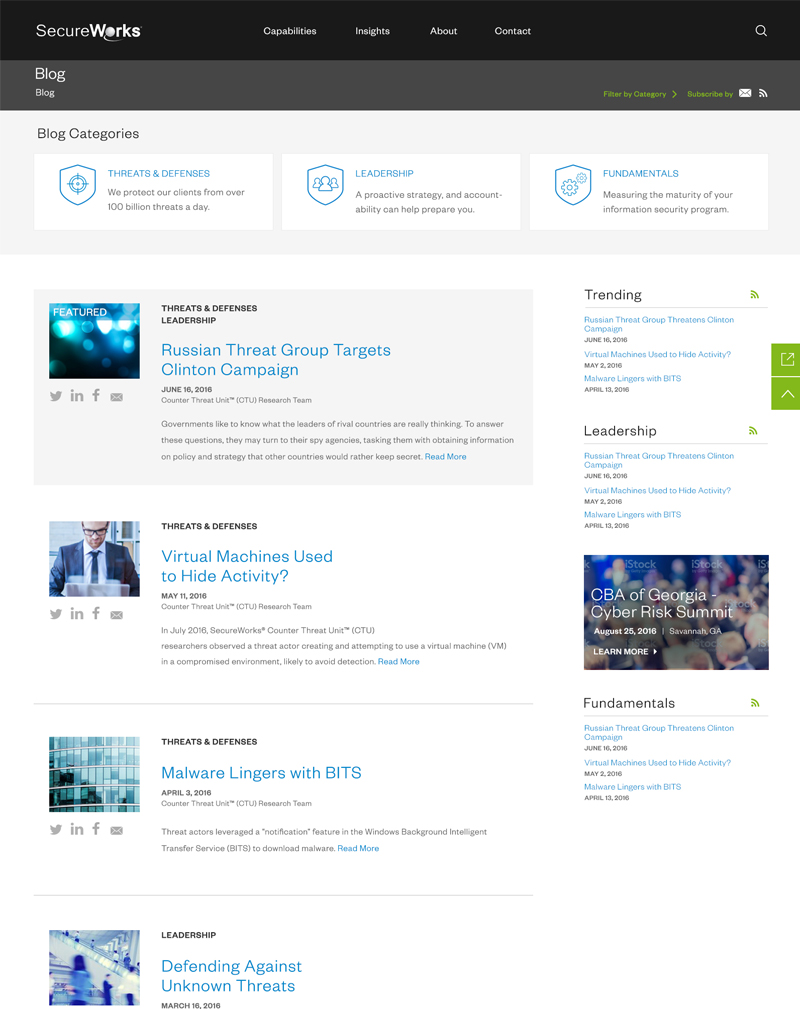Open Trending link Virtual Machines Used to Hide
800x1009 pixels.
(x=657, y=355)
